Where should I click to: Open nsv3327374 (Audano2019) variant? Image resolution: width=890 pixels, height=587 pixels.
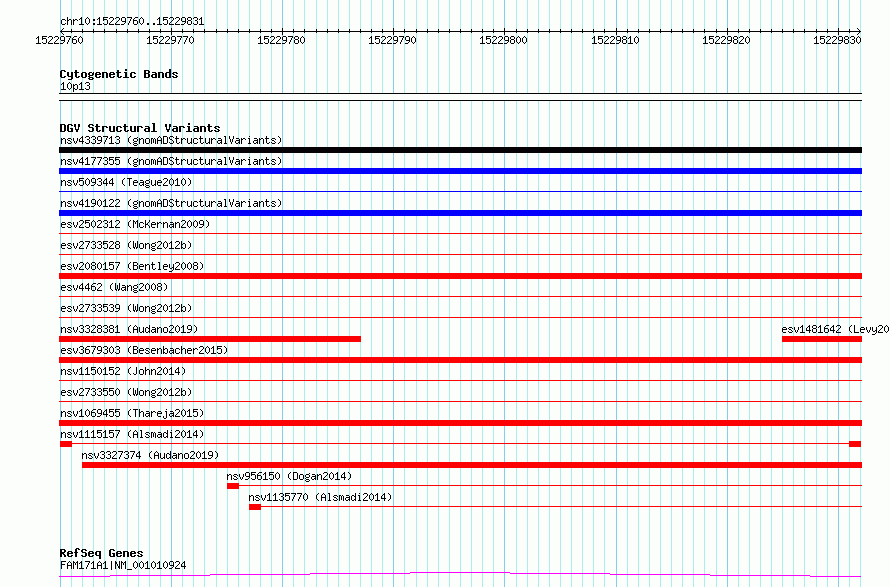pos(150,455)
